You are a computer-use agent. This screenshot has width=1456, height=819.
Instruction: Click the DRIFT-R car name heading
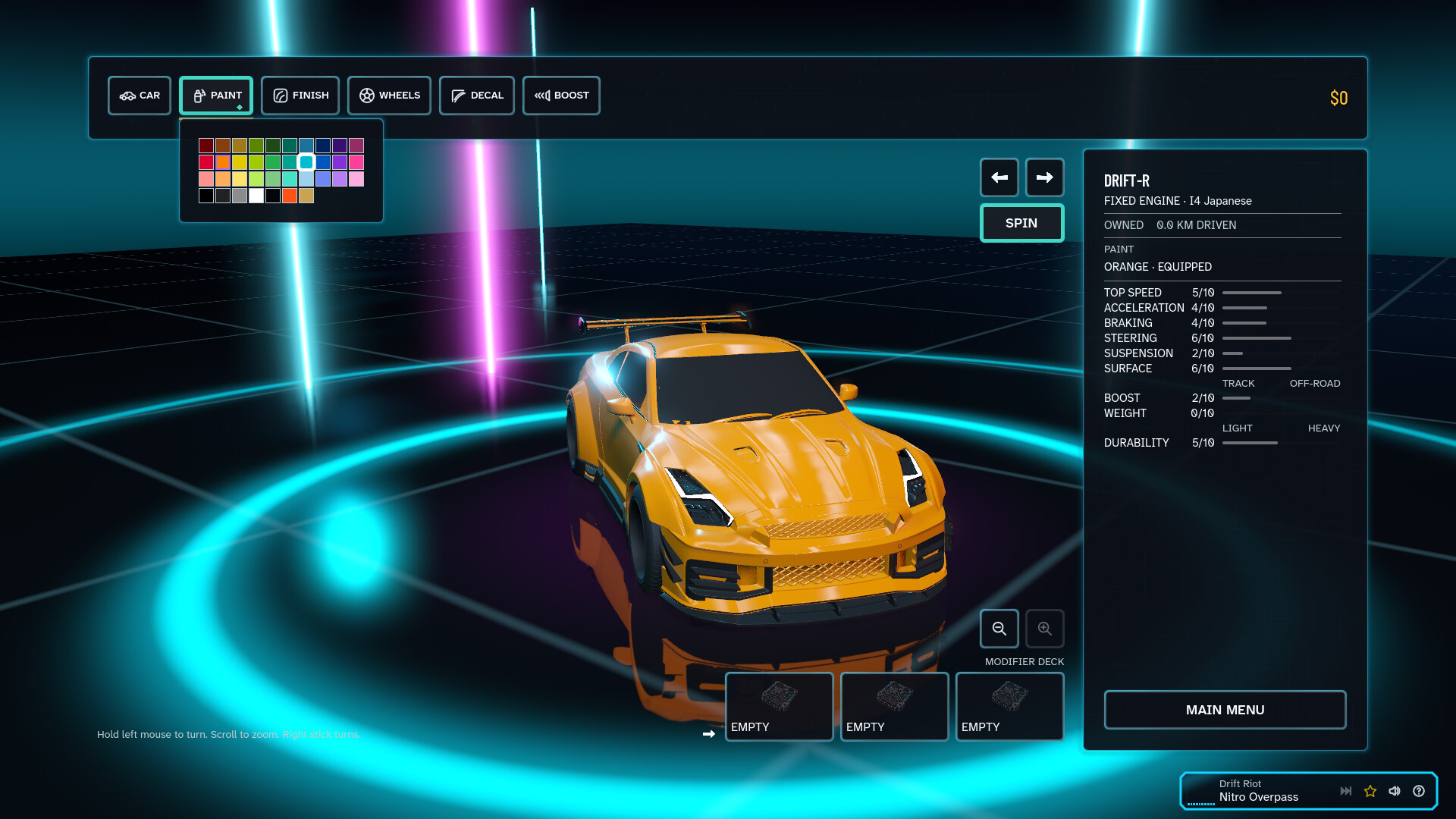coord(1126,180)
